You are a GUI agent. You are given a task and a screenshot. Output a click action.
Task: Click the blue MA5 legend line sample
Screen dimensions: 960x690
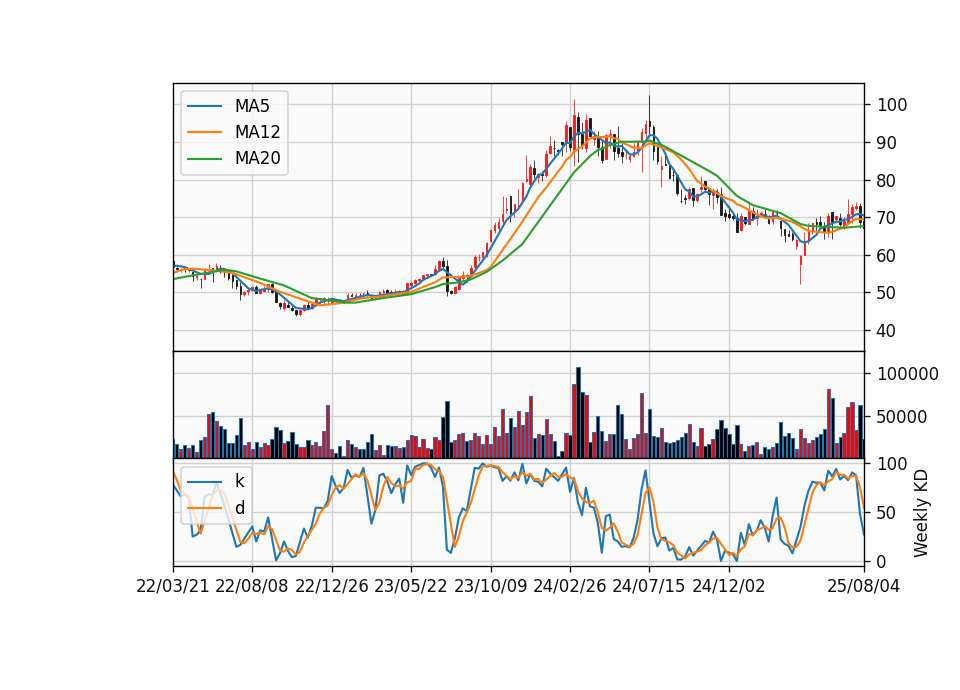point(204,107)
